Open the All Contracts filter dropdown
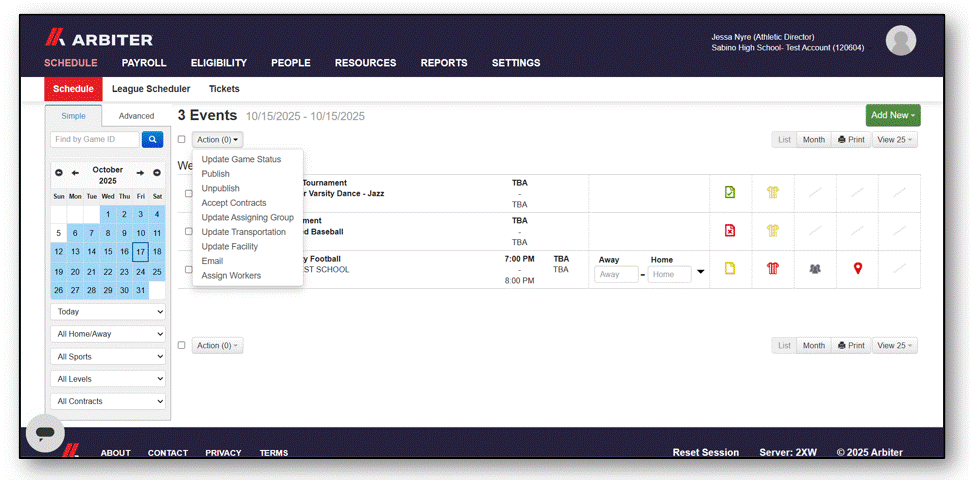This screenshot has height=480, width=970. pos(108,401)
